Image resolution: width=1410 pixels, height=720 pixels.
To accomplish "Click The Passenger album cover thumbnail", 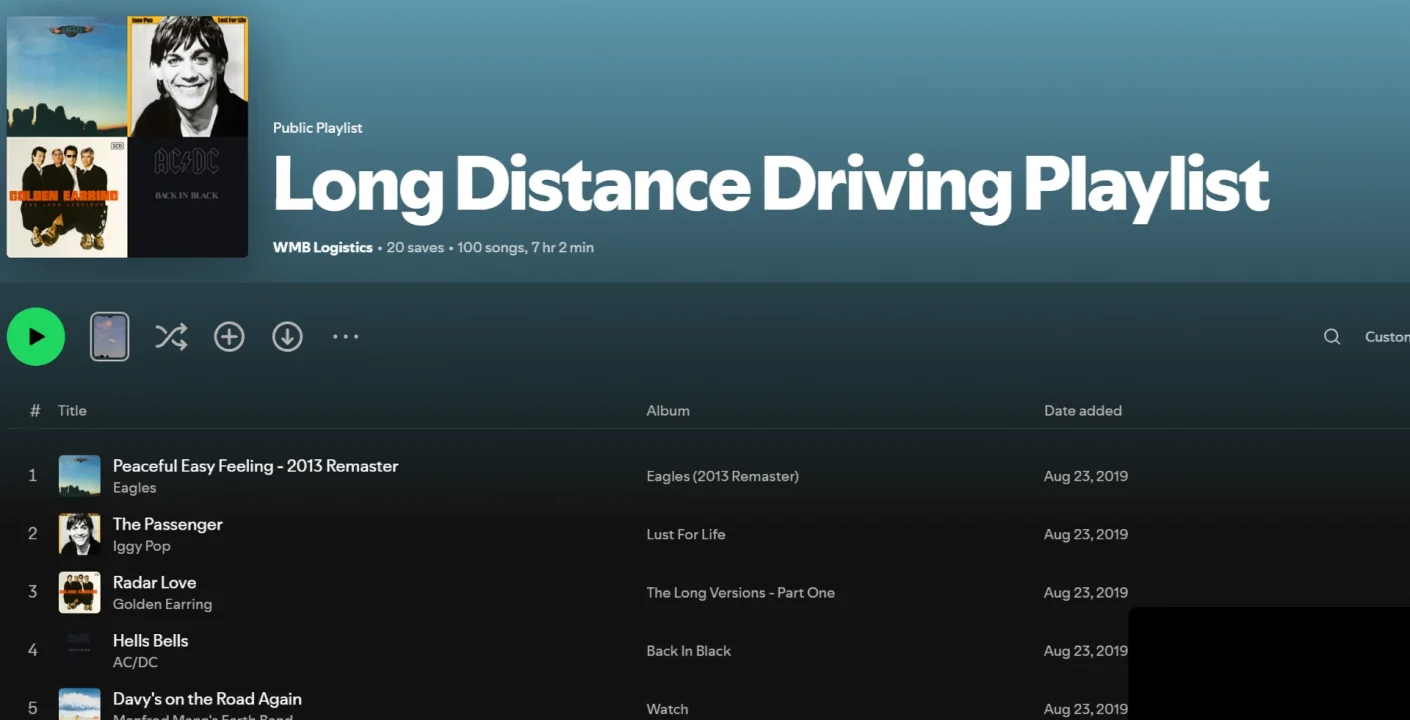I will [x=79, y=534].
